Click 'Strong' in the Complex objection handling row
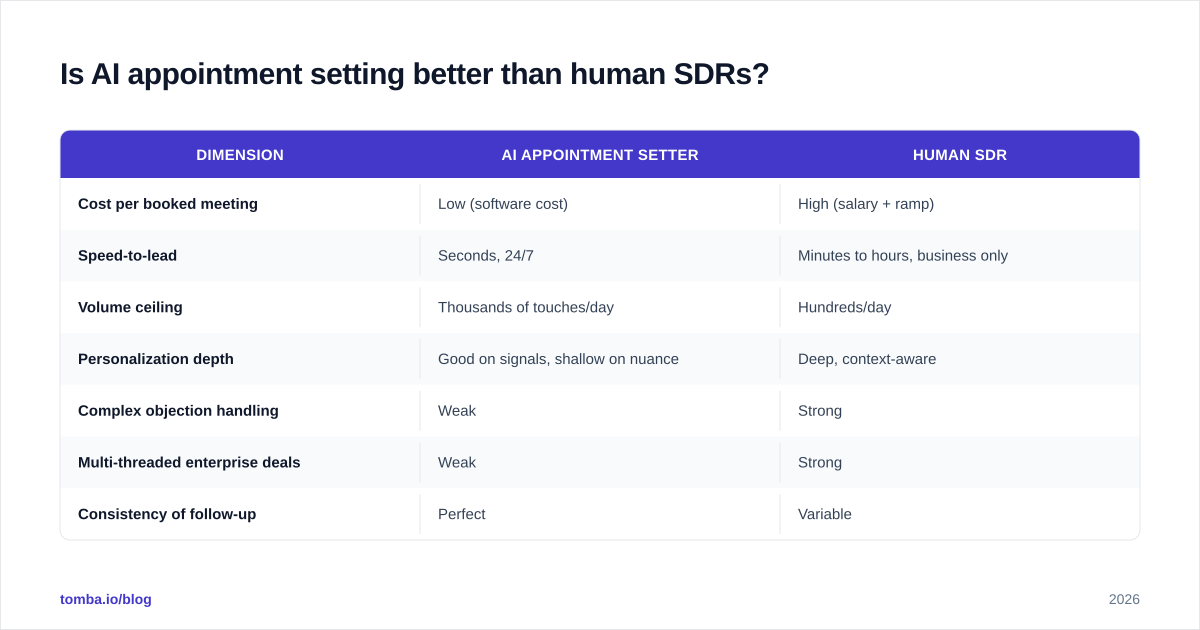This screenshot has height=630, width=1200. click(820, 411)
